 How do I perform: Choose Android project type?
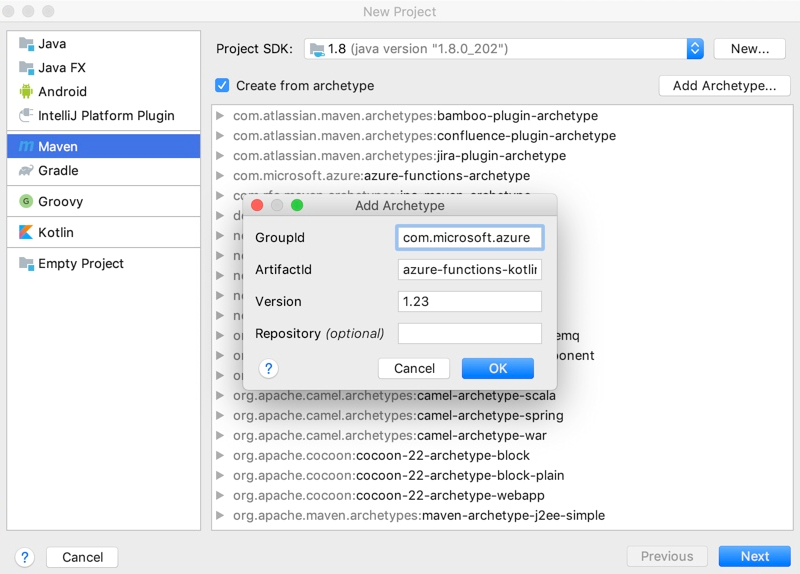pos(104,92)
